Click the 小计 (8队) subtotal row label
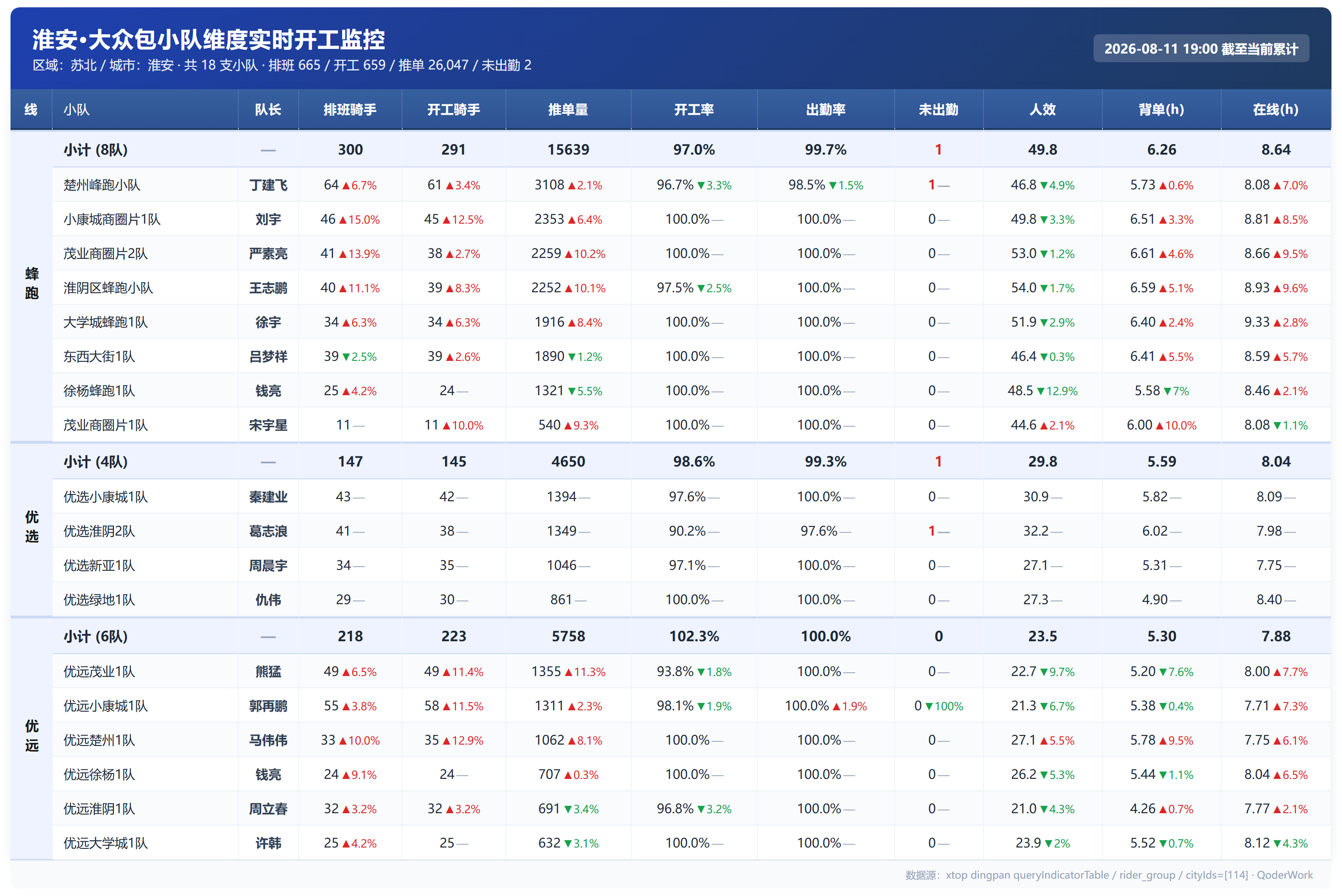 [x=96, y=150]
